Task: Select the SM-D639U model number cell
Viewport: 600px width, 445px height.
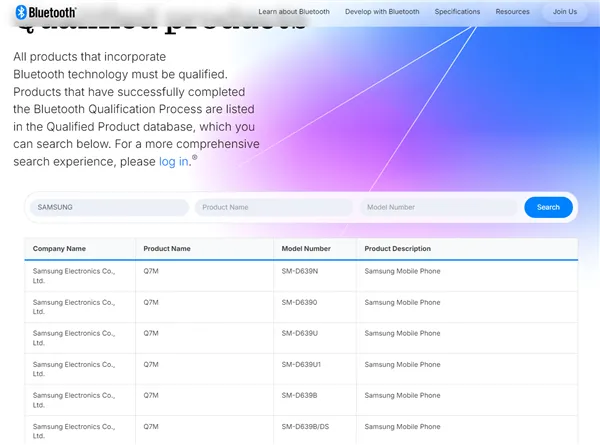Action: 301,333
